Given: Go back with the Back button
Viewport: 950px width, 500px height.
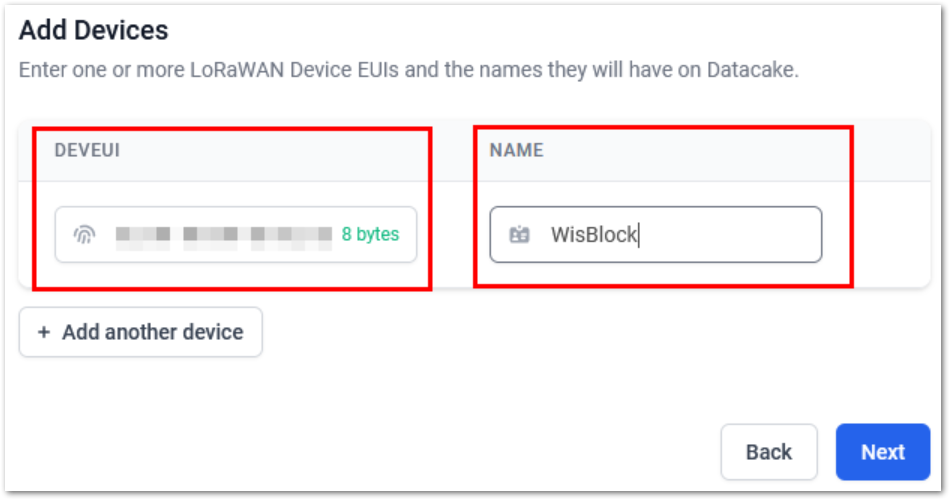Looking at the screenshot, I should pos(768,452).
